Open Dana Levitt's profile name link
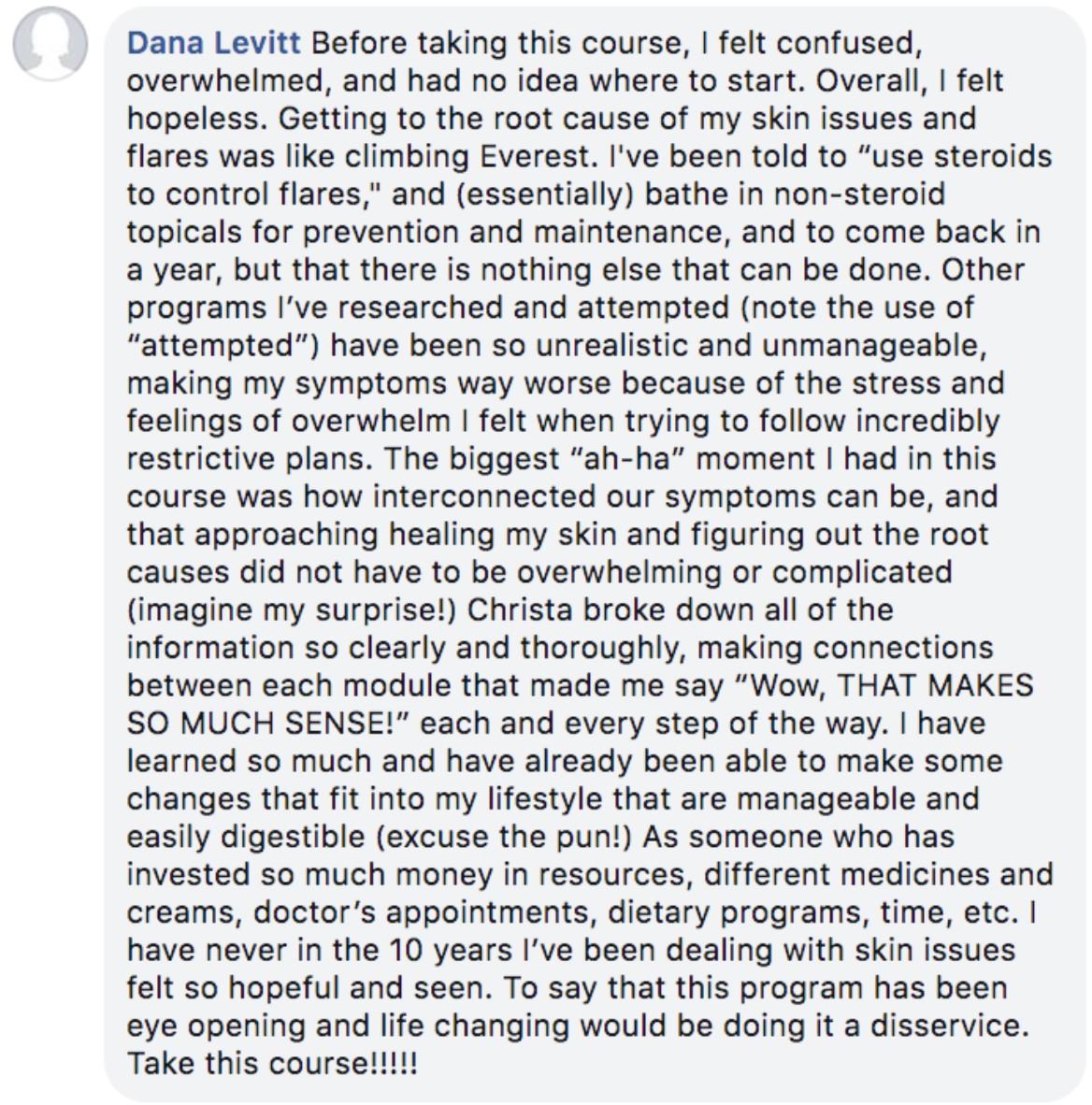The height and width of the screenshot is (1105, 1092). 213,43
